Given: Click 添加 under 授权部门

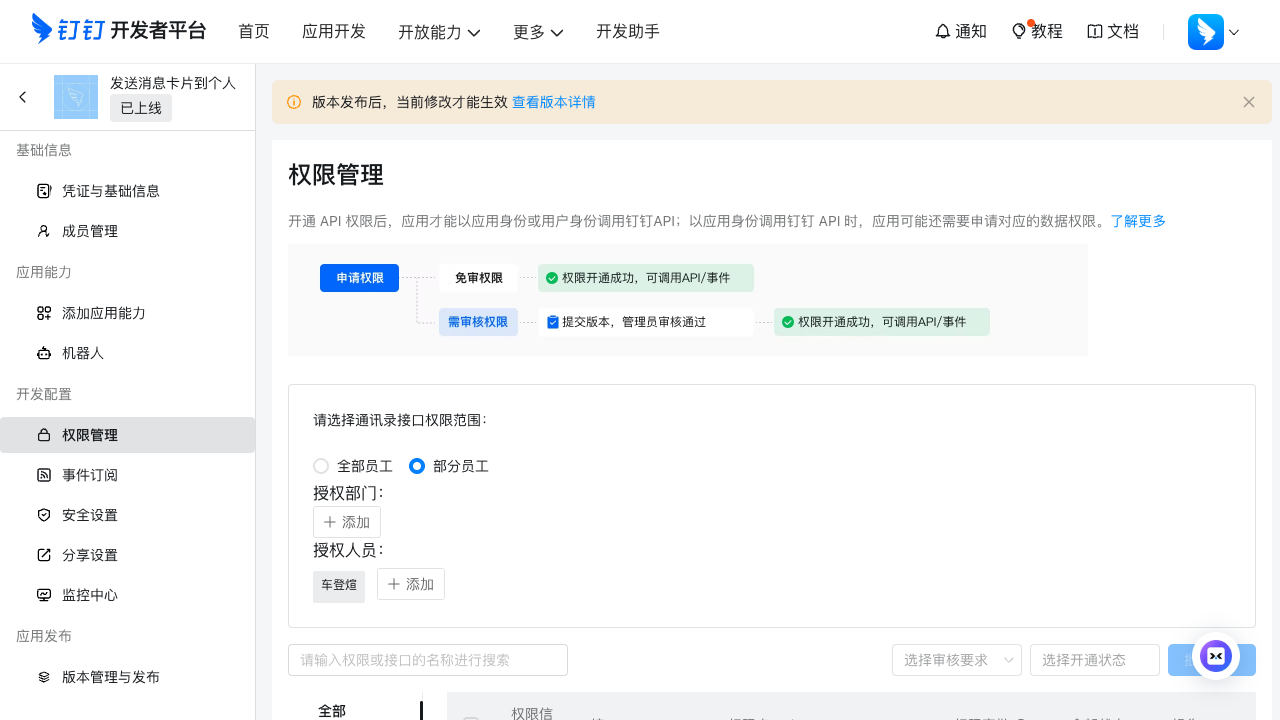Looking at the screenshot, I should coord(346,522).
